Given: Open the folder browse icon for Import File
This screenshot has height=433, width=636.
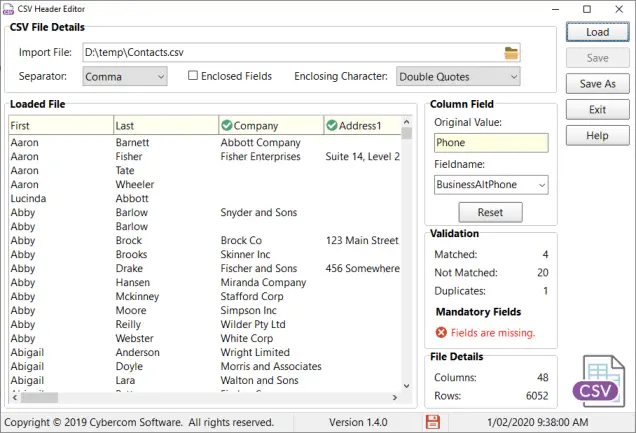Looking at the screenshot, I should point(511,53).
